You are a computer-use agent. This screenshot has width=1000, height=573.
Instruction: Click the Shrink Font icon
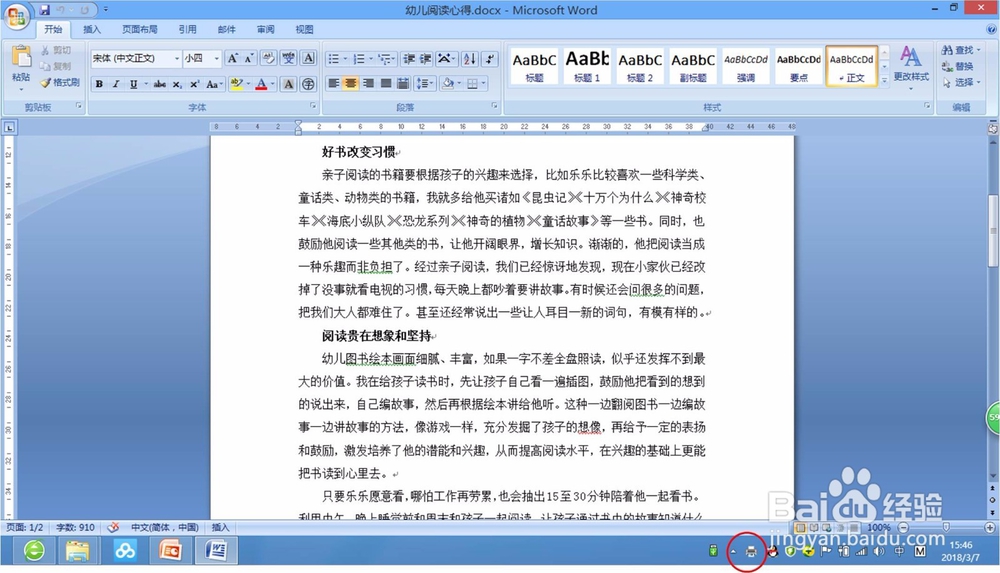(x=249, y=59)
